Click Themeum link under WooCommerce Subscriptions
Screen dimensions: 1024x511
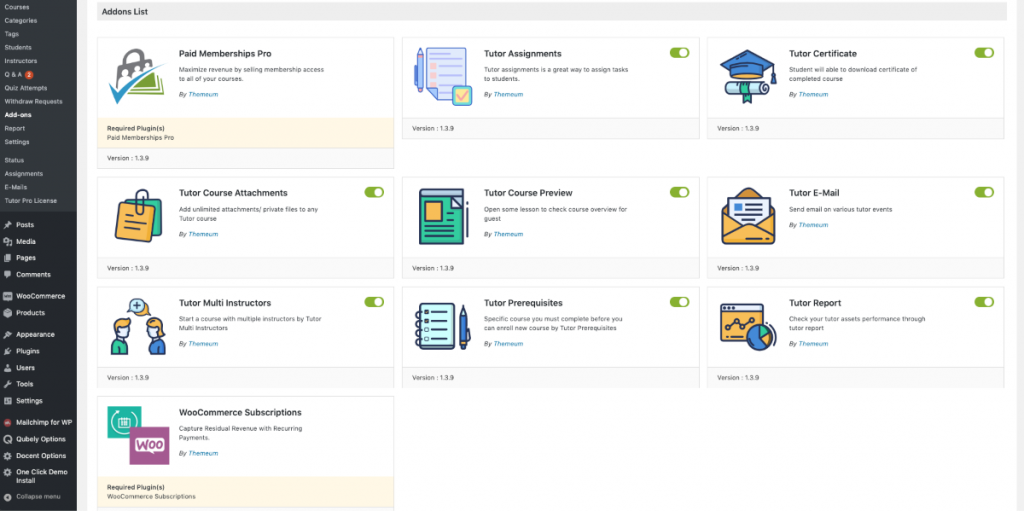(x=203, y=453)
